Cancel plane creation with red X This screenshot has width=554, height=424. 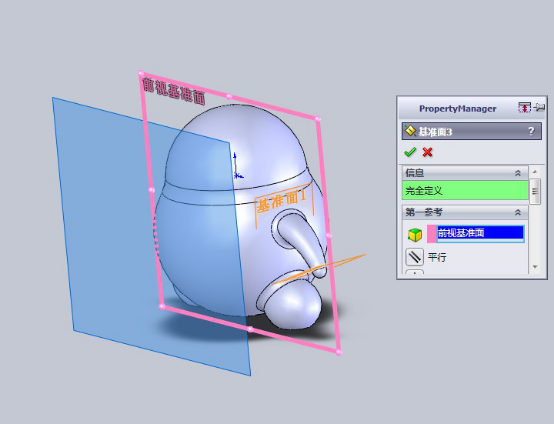coord(428,152)
